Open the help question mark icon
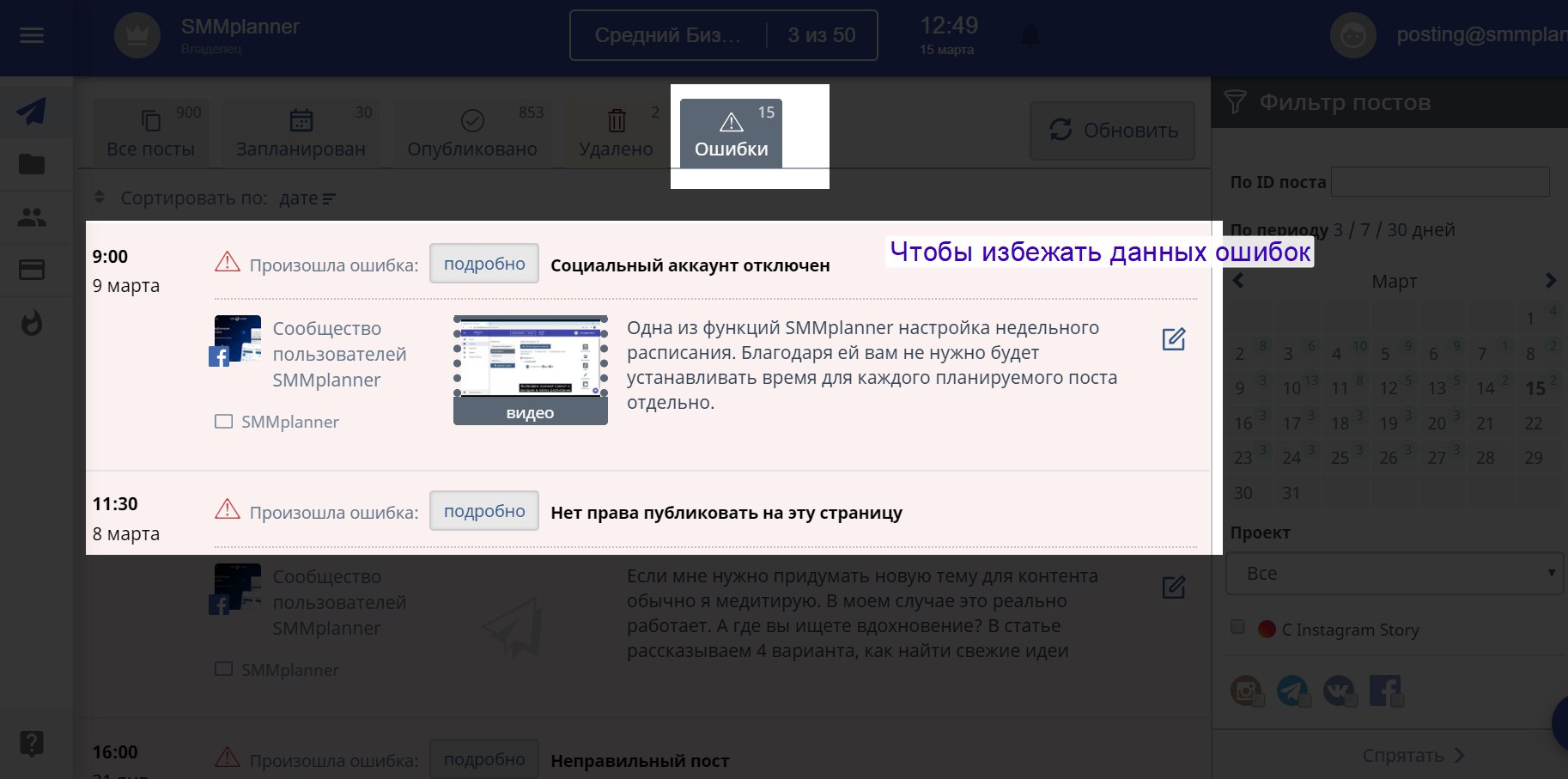 [x=32, y=743]
